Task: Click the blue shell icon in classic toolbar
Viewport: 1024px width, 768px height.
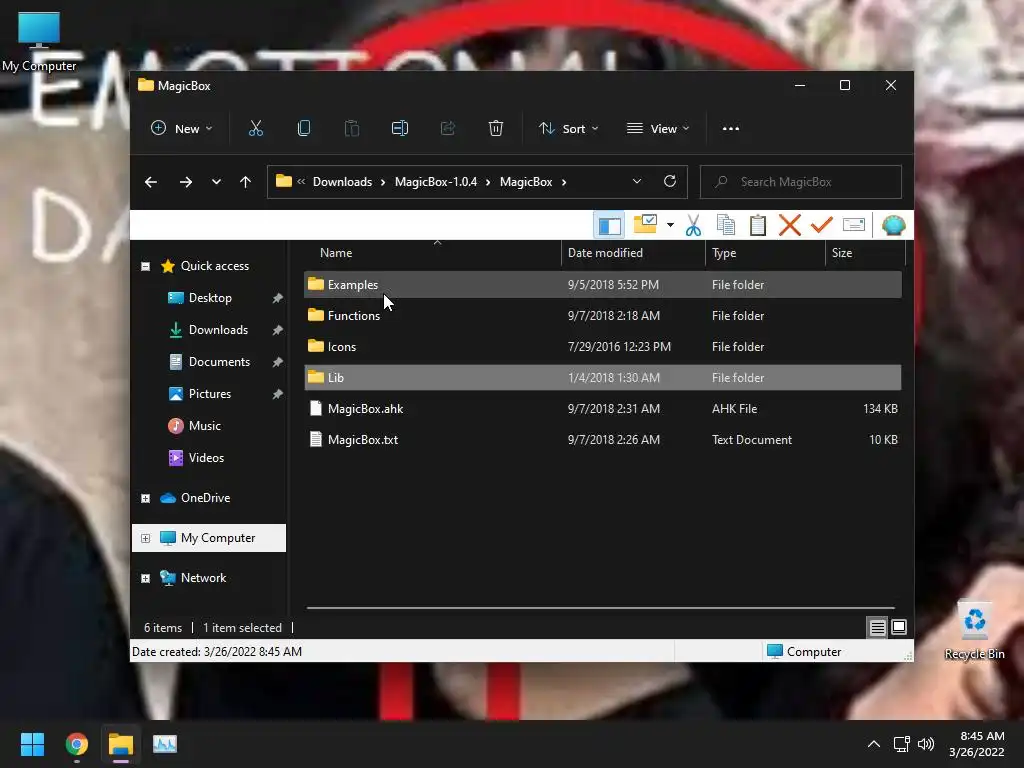Action: click(893, 225)
